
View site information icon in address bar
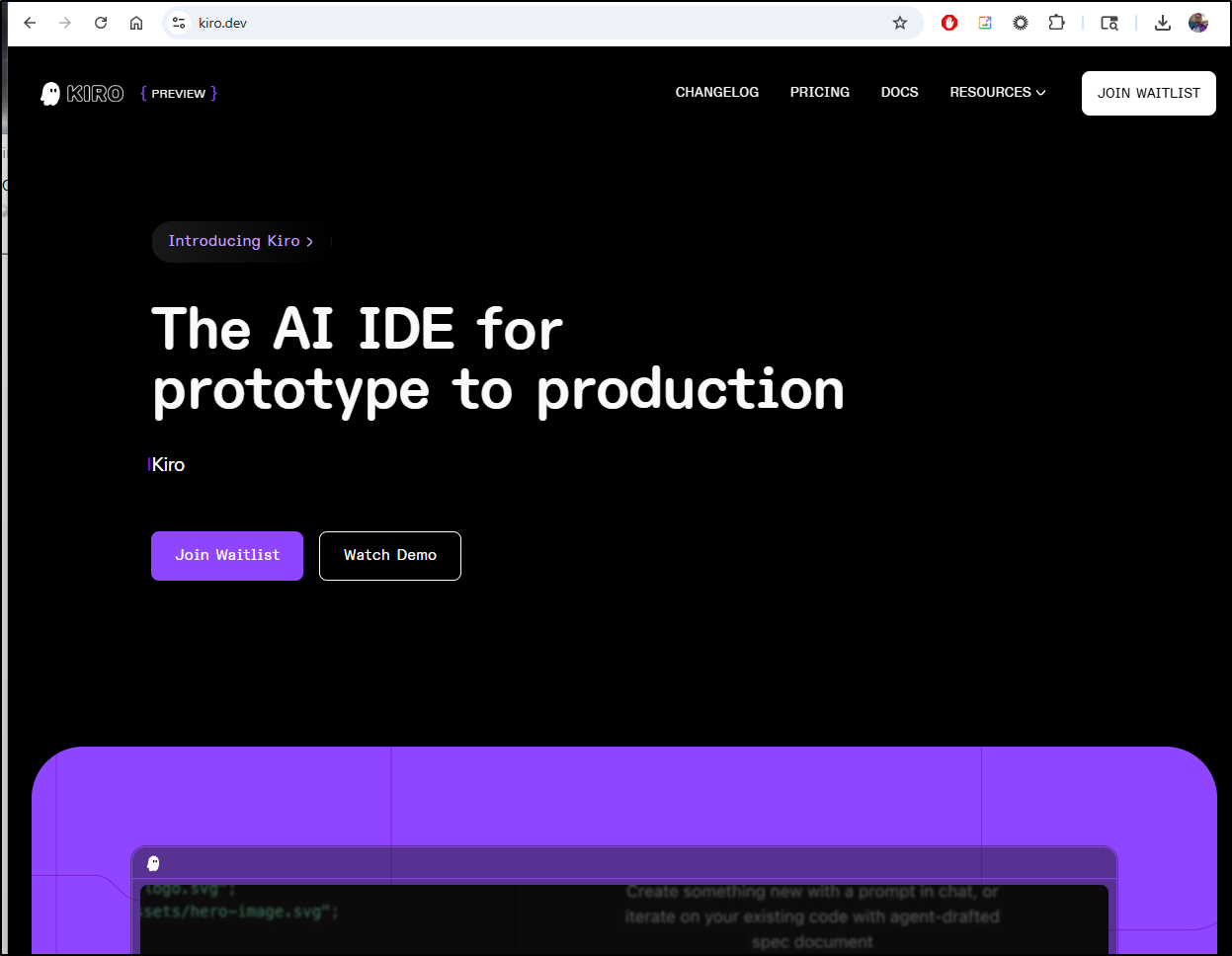179,23
